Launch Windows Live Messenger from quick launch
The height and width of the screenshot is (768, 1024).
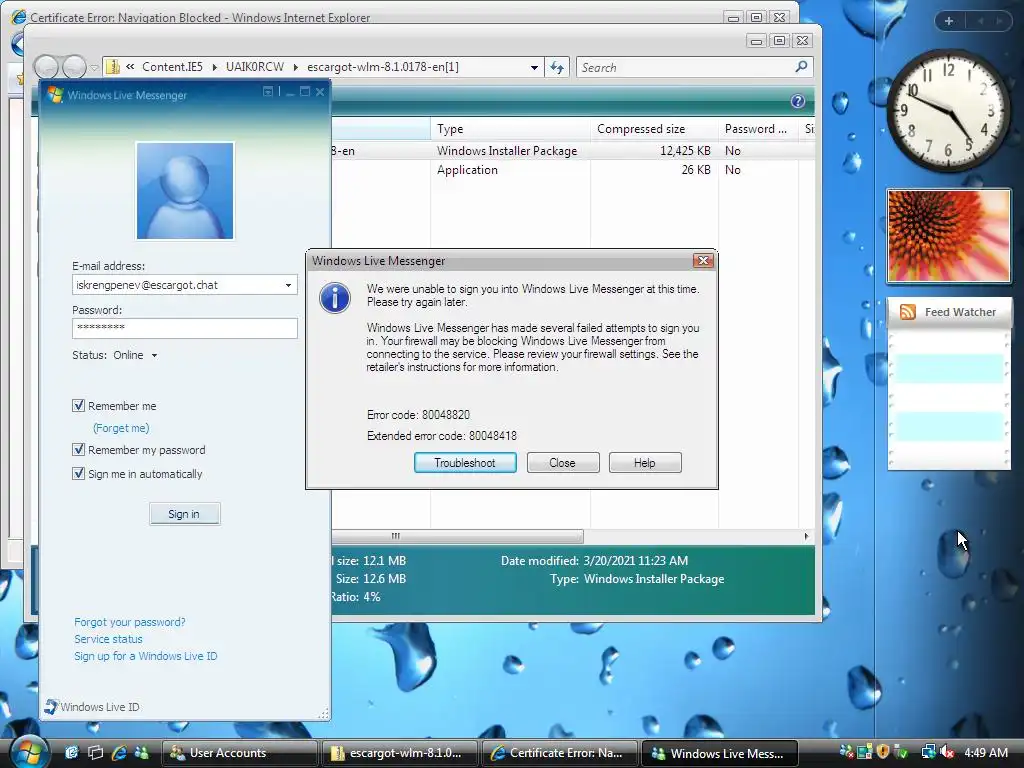(141, 752)
